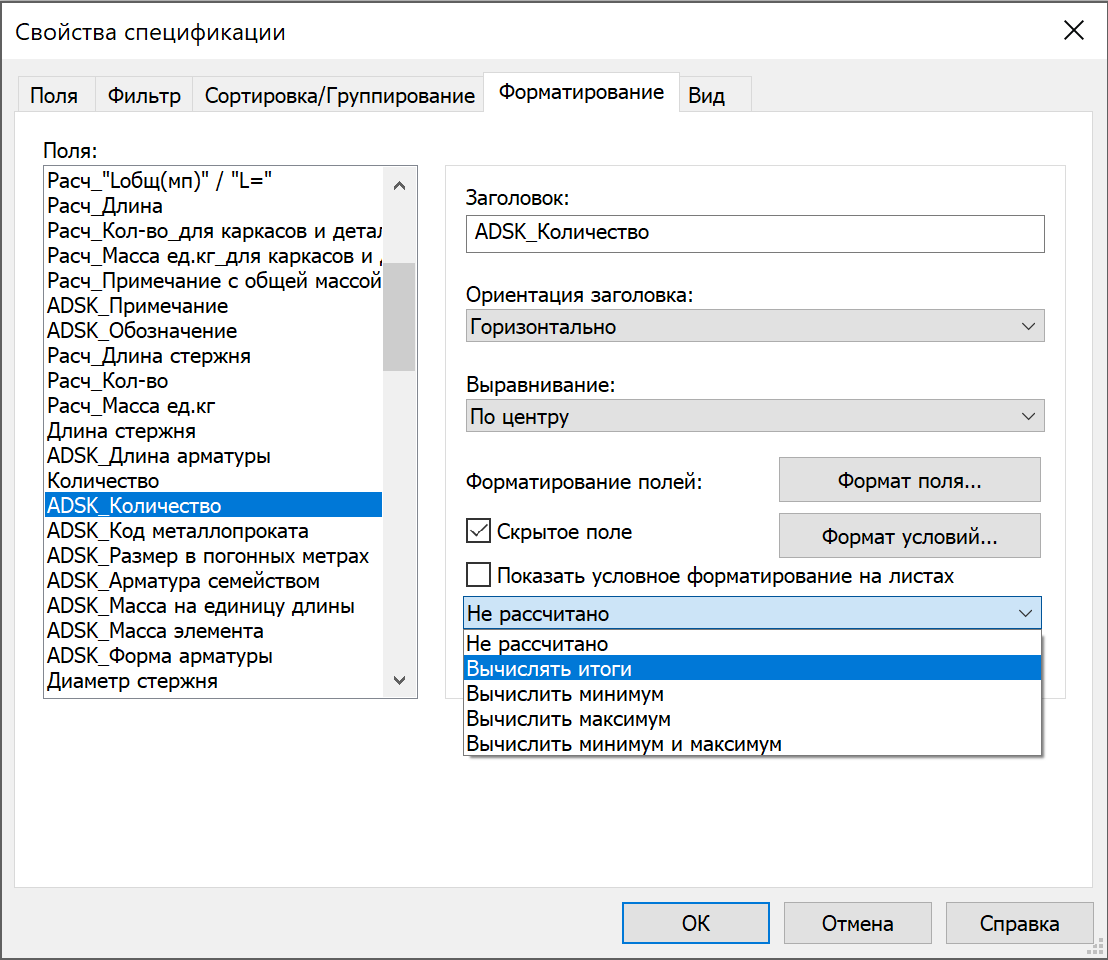Viewport: 1108px width, 960px height.
Task: Click the Формат поля... button
Action: [909, 480]
